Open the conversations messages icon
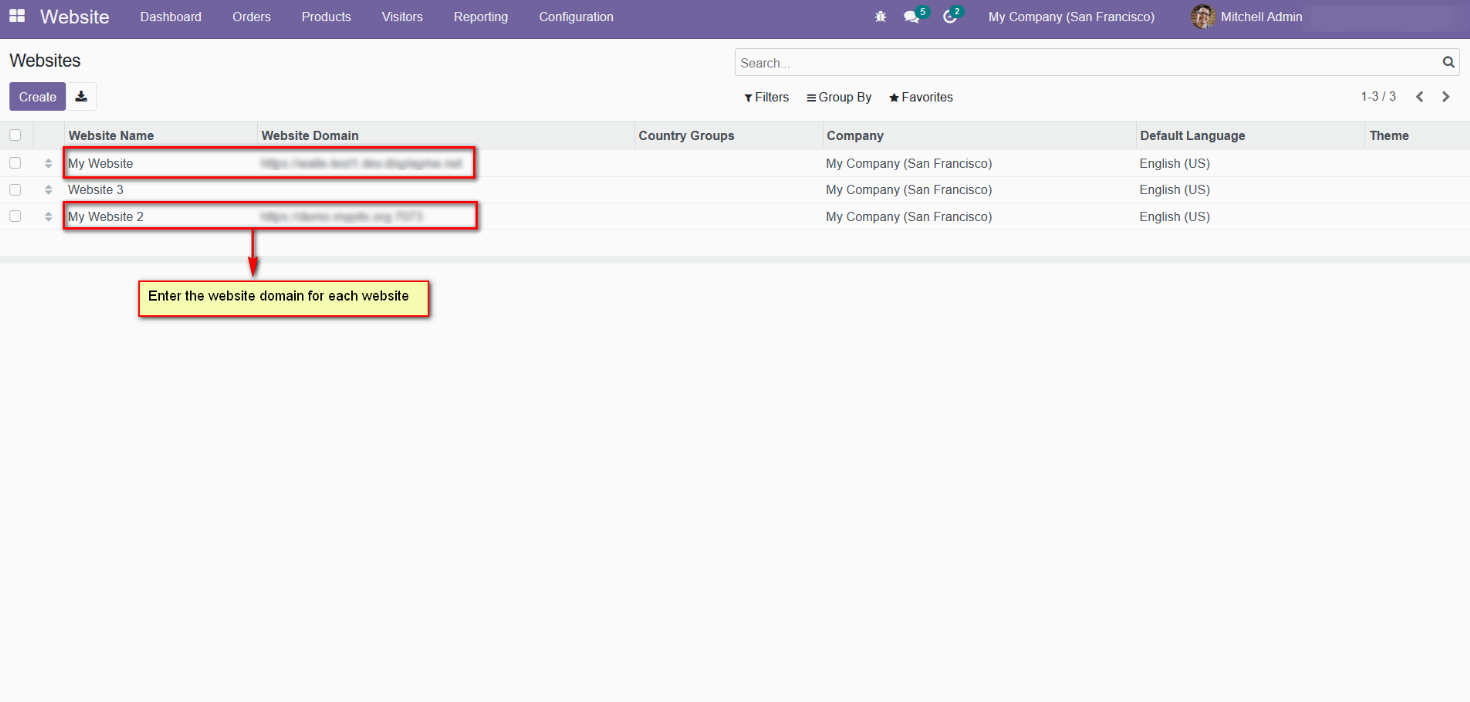The height and width of the screenshot is (702, 1470). [x=911, y=17]
